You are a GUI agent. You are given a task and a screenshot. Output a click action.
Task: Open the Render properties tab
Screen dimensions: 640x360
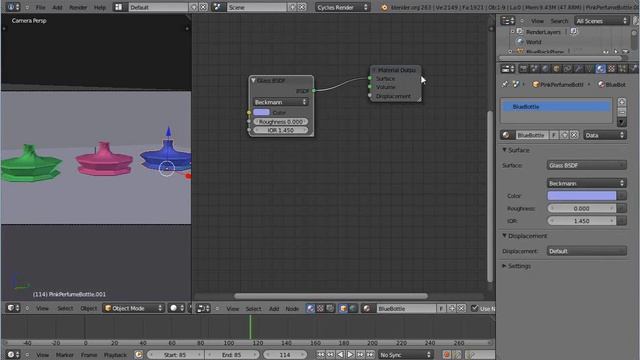(523, 69)
